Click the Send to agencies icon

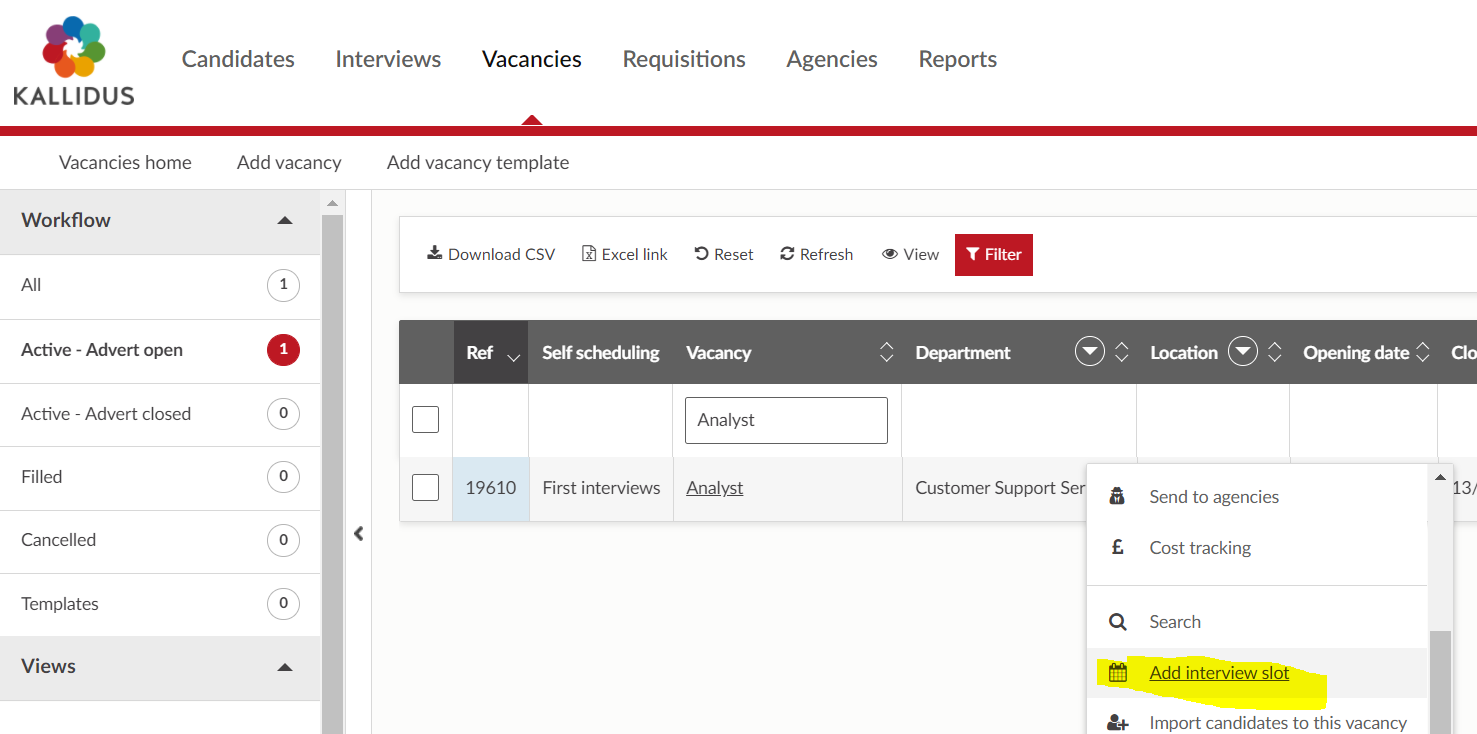point(1118,497)
